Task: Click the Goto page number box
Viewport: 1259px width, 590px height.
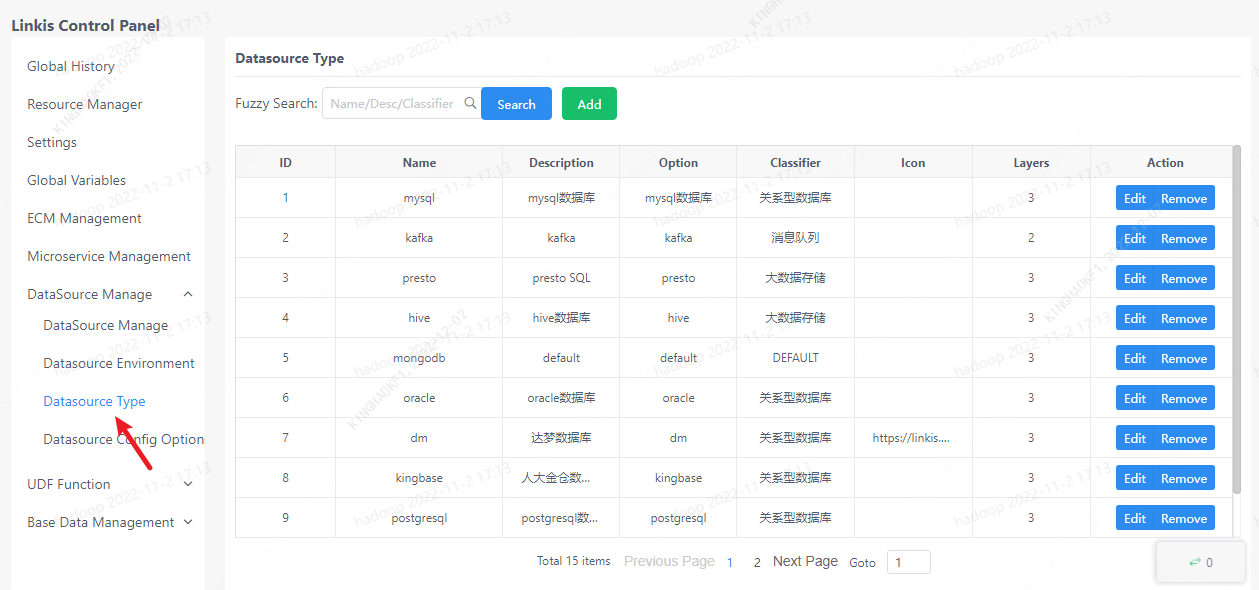Action: [908, 562]
